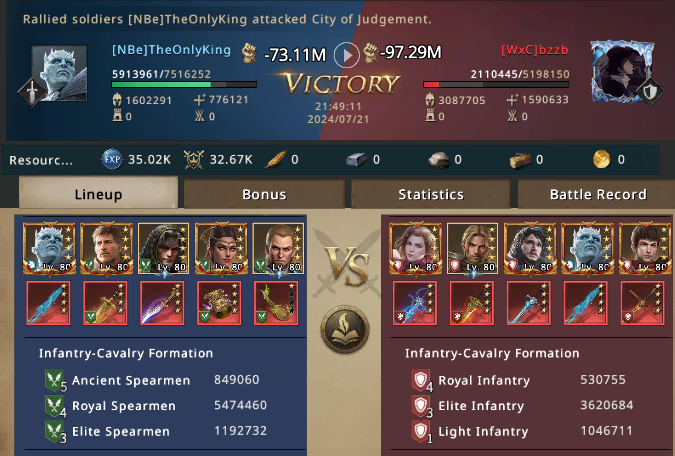
Task: Open [WxC]bzzb defender name link
Action: [x=535, y=50]
